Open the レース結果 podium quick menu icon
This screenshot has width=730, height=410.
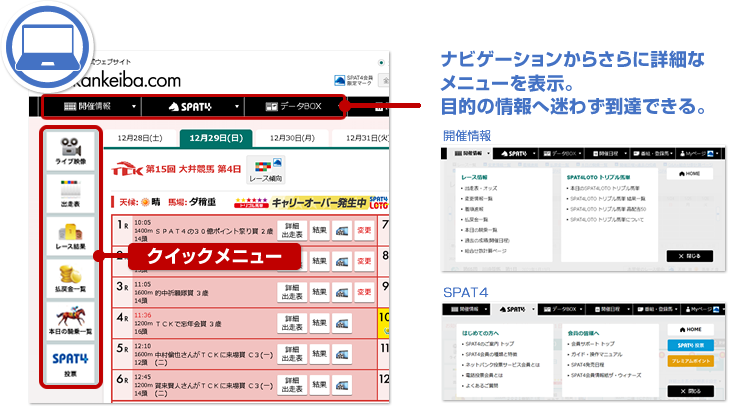click(x=70, y=236)
